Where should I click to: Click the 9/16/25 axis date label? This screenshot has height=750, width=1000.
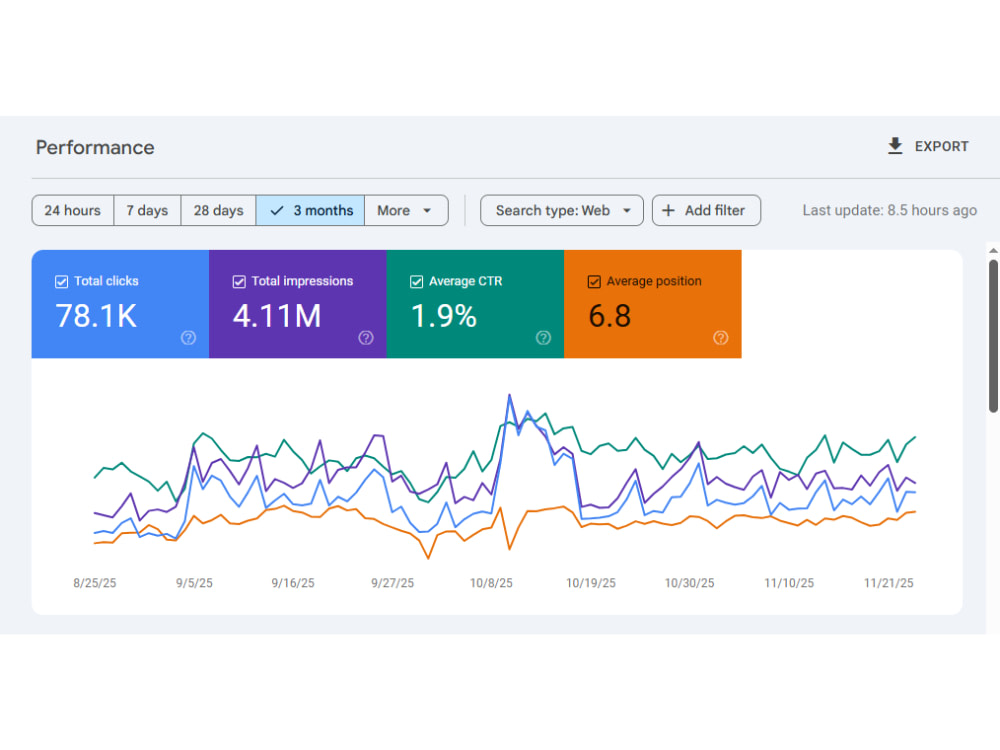(x=293, y=583)
